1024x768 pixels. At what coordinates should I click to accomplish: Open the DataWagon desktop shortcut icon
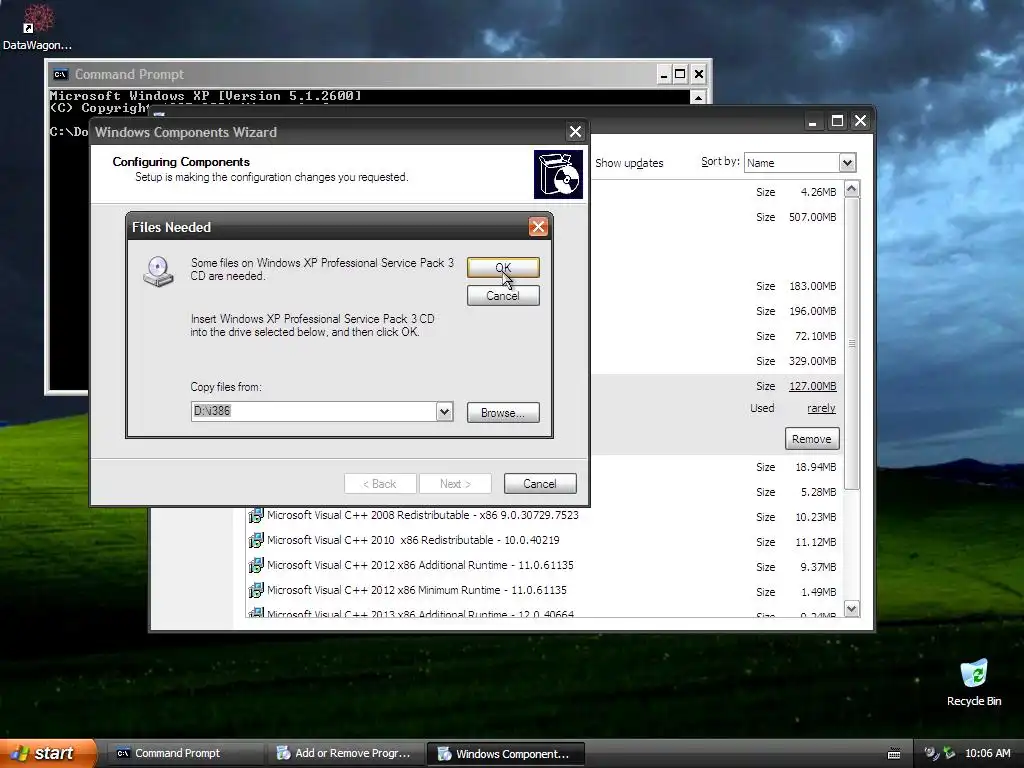[37, 18]
